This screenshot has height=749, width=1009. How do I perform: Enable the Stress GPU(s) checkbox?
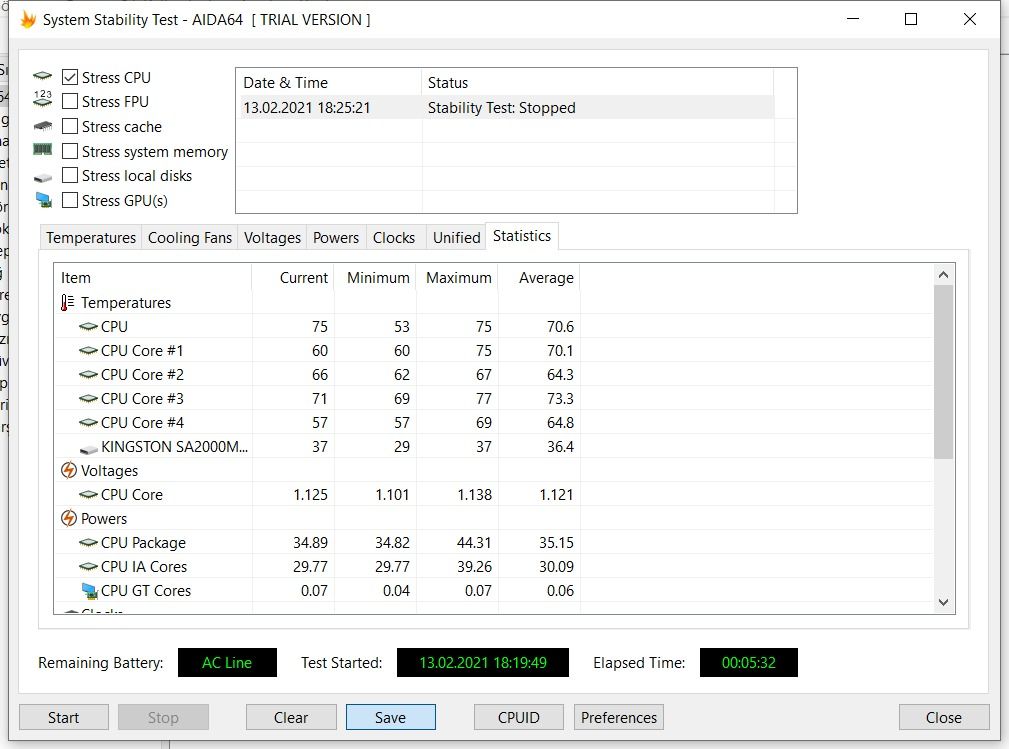[69, 201]
